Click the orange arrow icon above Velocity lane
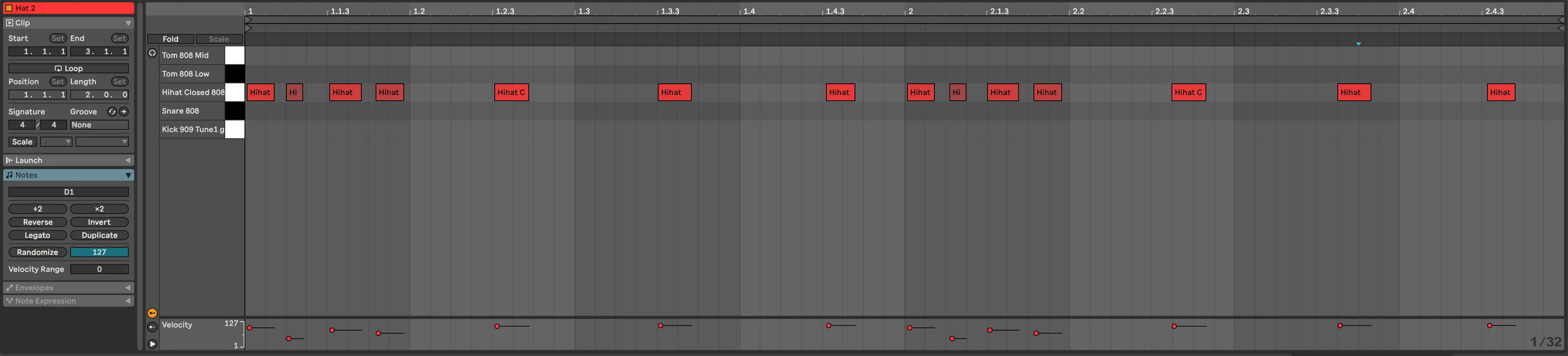 152,313
